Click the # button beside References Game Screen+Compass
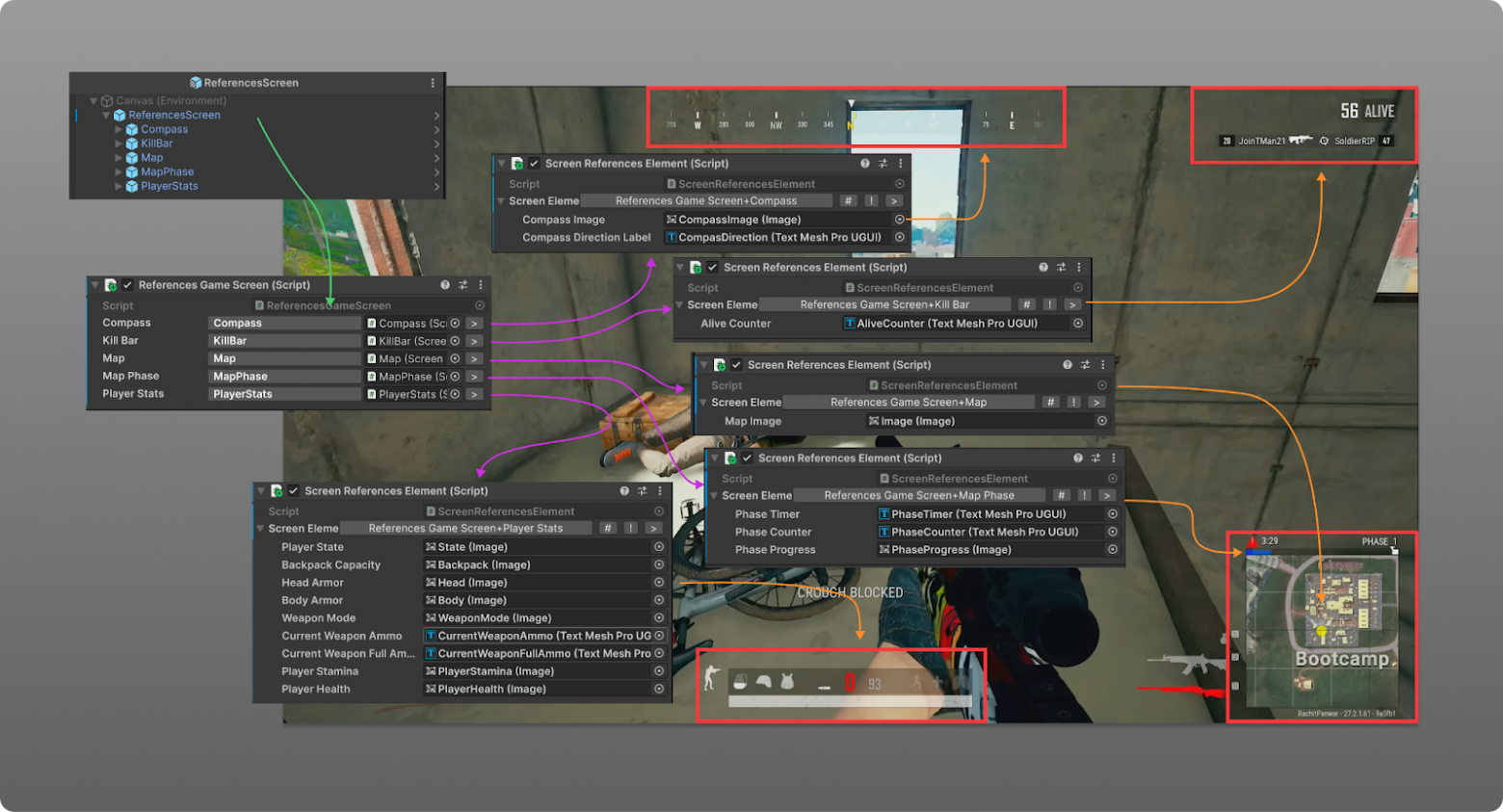 848,201
